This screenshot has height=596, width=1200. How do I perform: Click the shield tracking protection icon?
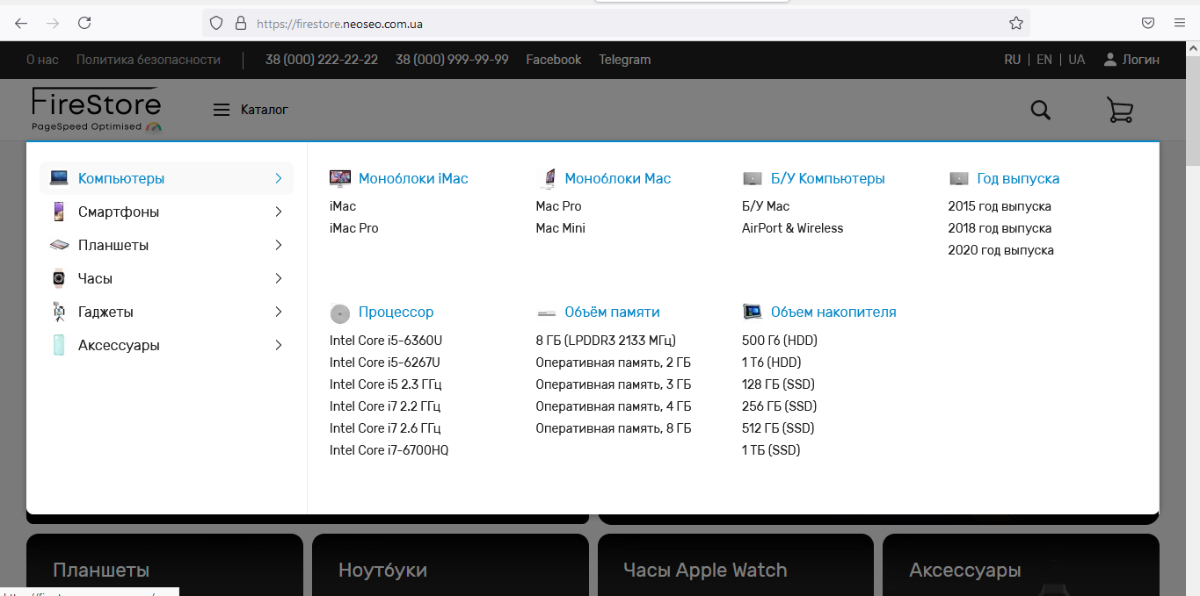coord(216,23)
